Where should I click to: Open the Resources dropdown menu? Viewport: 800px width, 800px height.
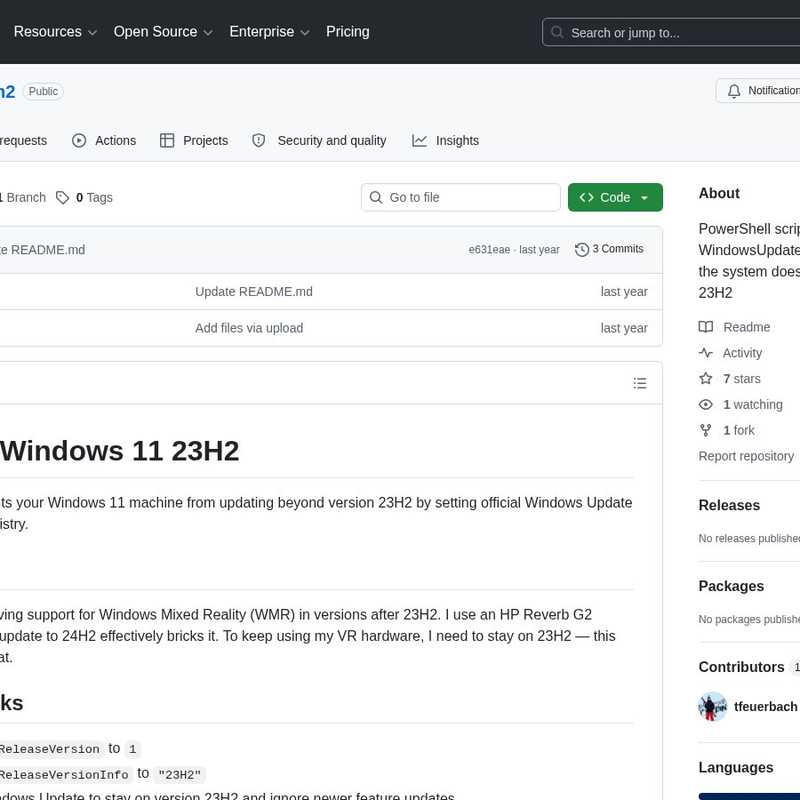tap(55, 32)
